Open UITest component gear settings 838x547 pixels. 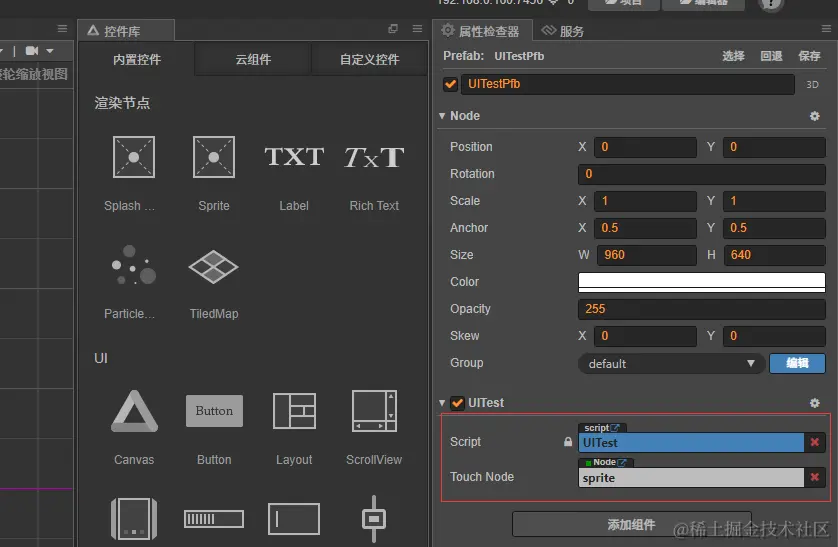tap(814, 403)
